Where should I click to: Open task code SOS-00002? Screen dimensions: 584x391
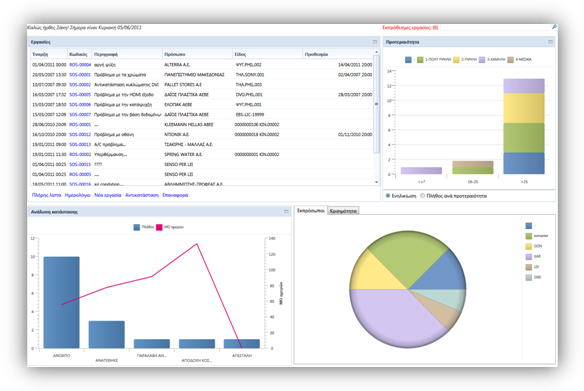pos(80,85)
